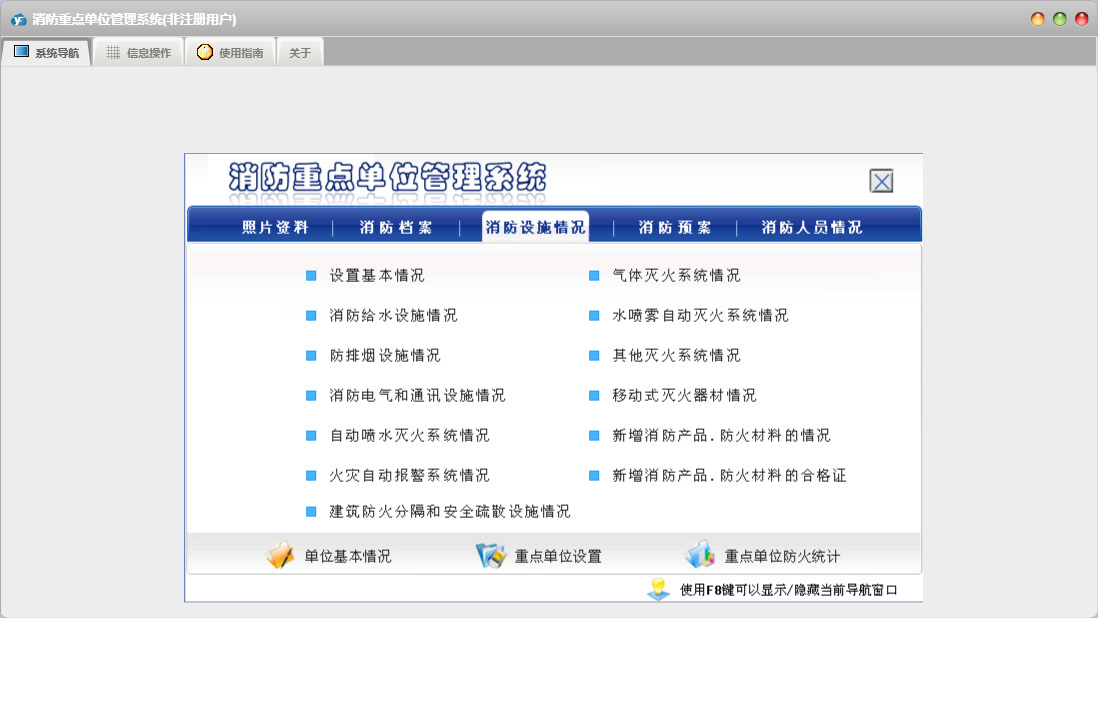Screen dimensions: 1098x719
Task: Click blue square bullet beside 防排烟设施情况
Action: pyautogui.click(x=311, y=356)
